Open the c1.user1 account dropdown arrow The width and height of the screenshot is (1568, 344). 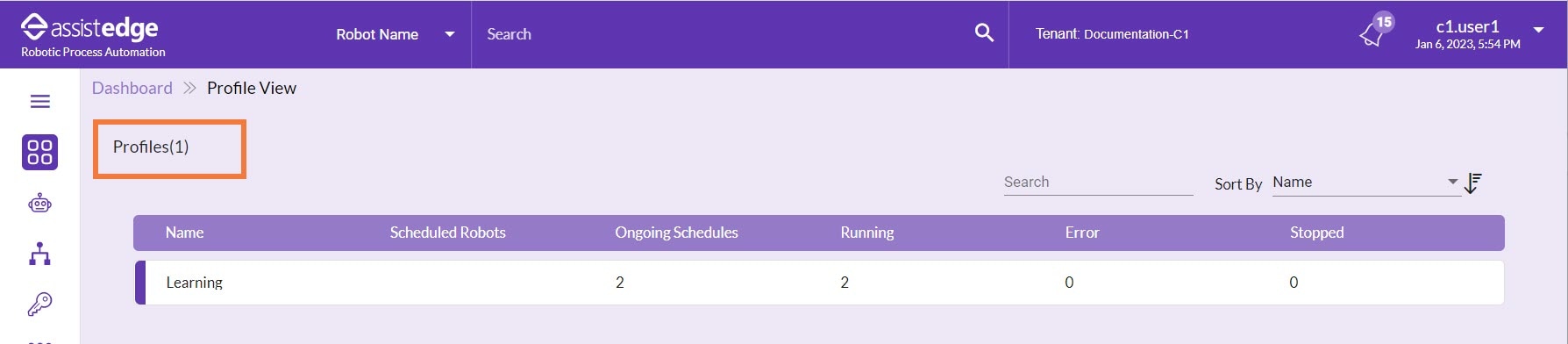point(1538,30)
